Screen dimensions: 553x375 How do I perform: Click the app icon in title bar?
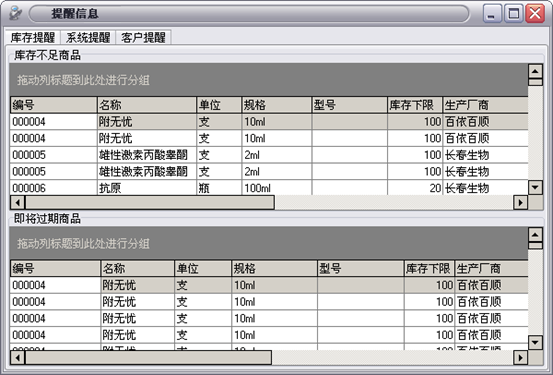15,13
